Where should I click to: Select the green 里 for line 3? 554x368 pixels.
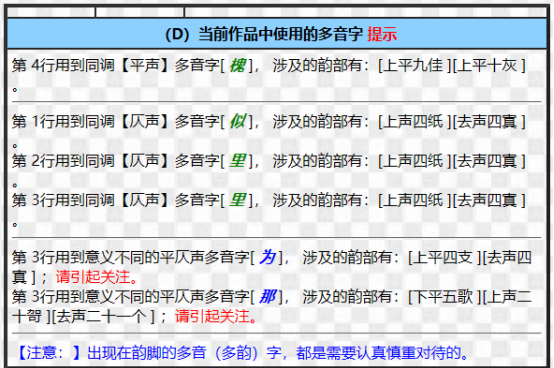(237, 200)
